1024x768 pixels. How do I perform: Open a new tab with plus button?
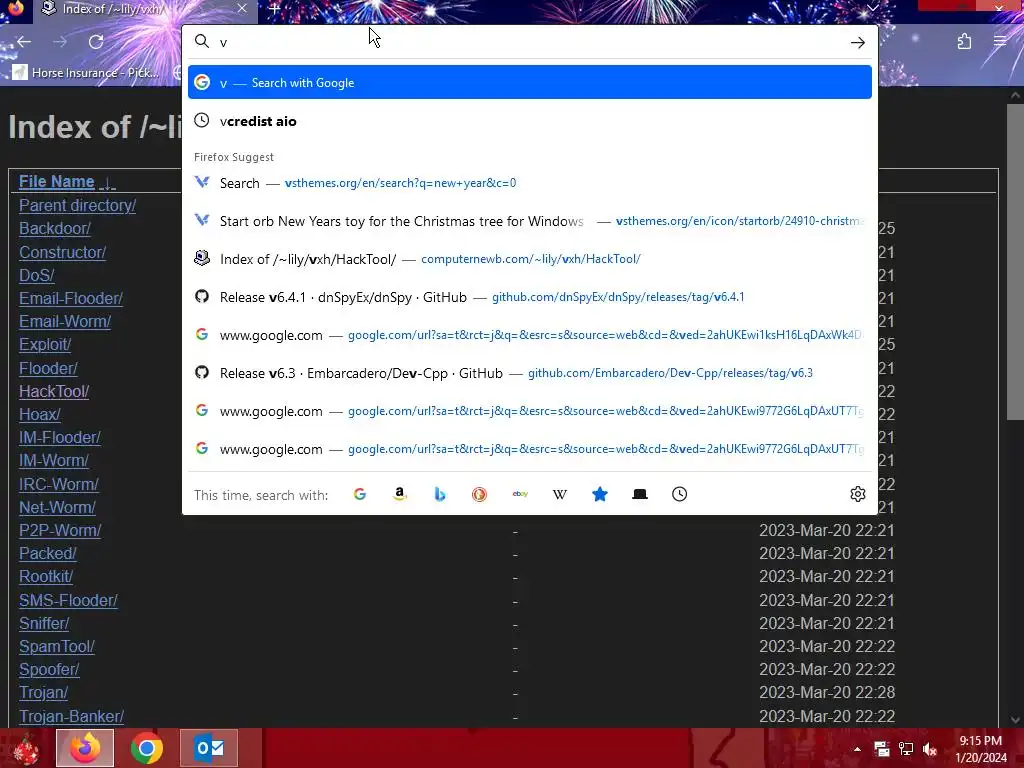pos(274,9)
